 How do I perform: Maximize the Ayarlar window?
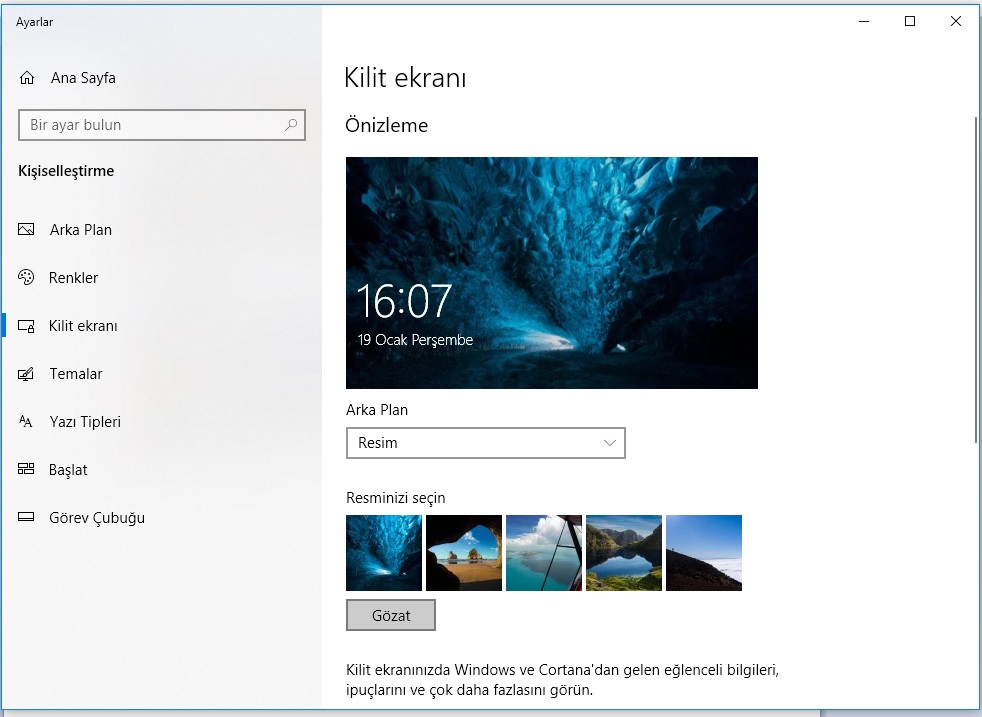pos(910,21)
